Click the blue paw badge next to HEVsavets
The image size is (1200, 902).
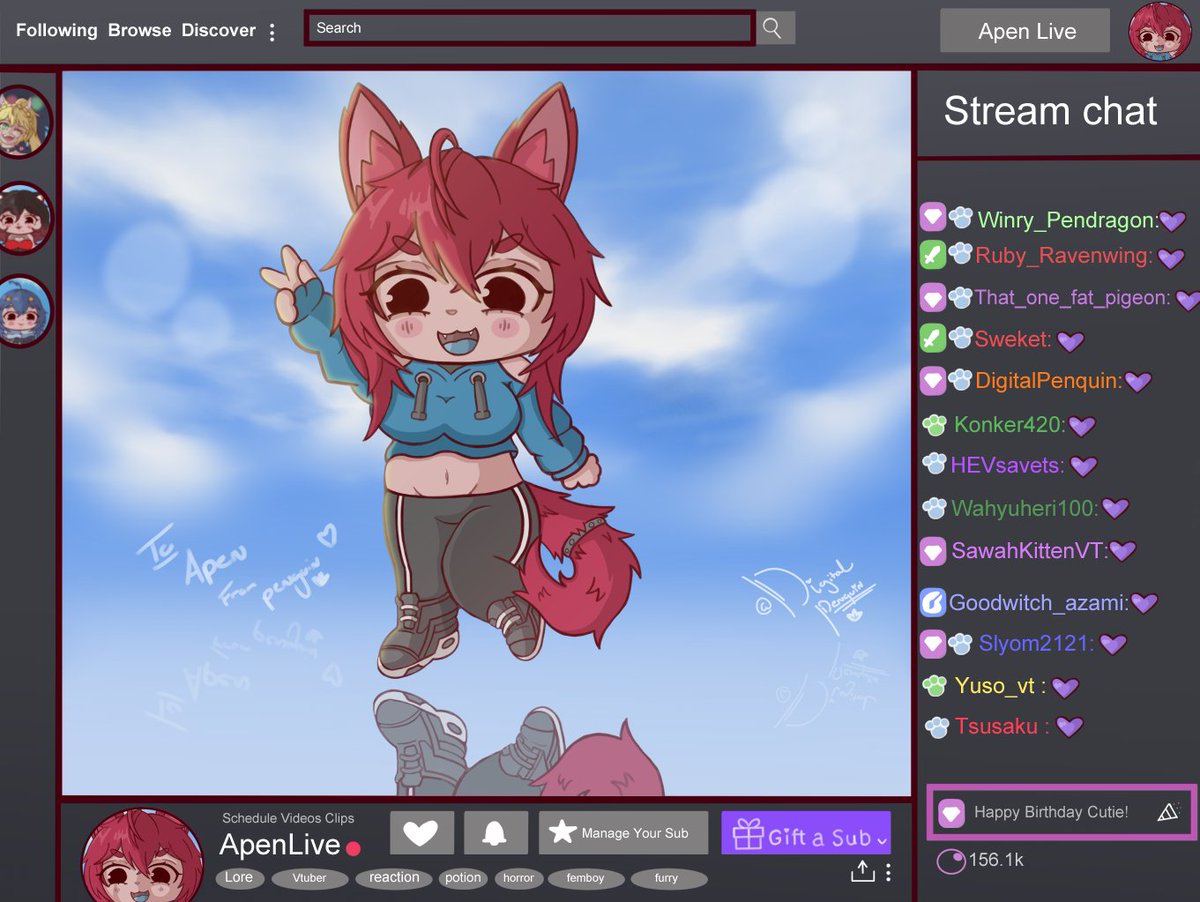coord(934,464)
